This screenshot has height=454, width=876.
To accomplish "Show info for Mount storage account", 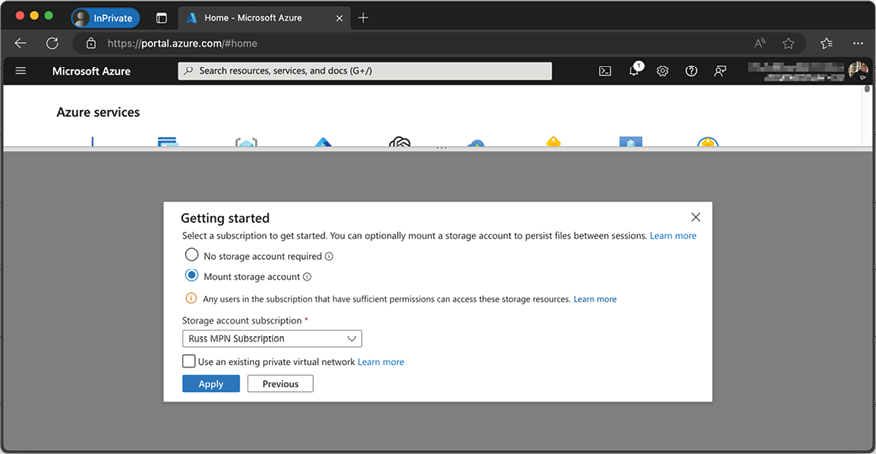I will click(x=307, y=276).
